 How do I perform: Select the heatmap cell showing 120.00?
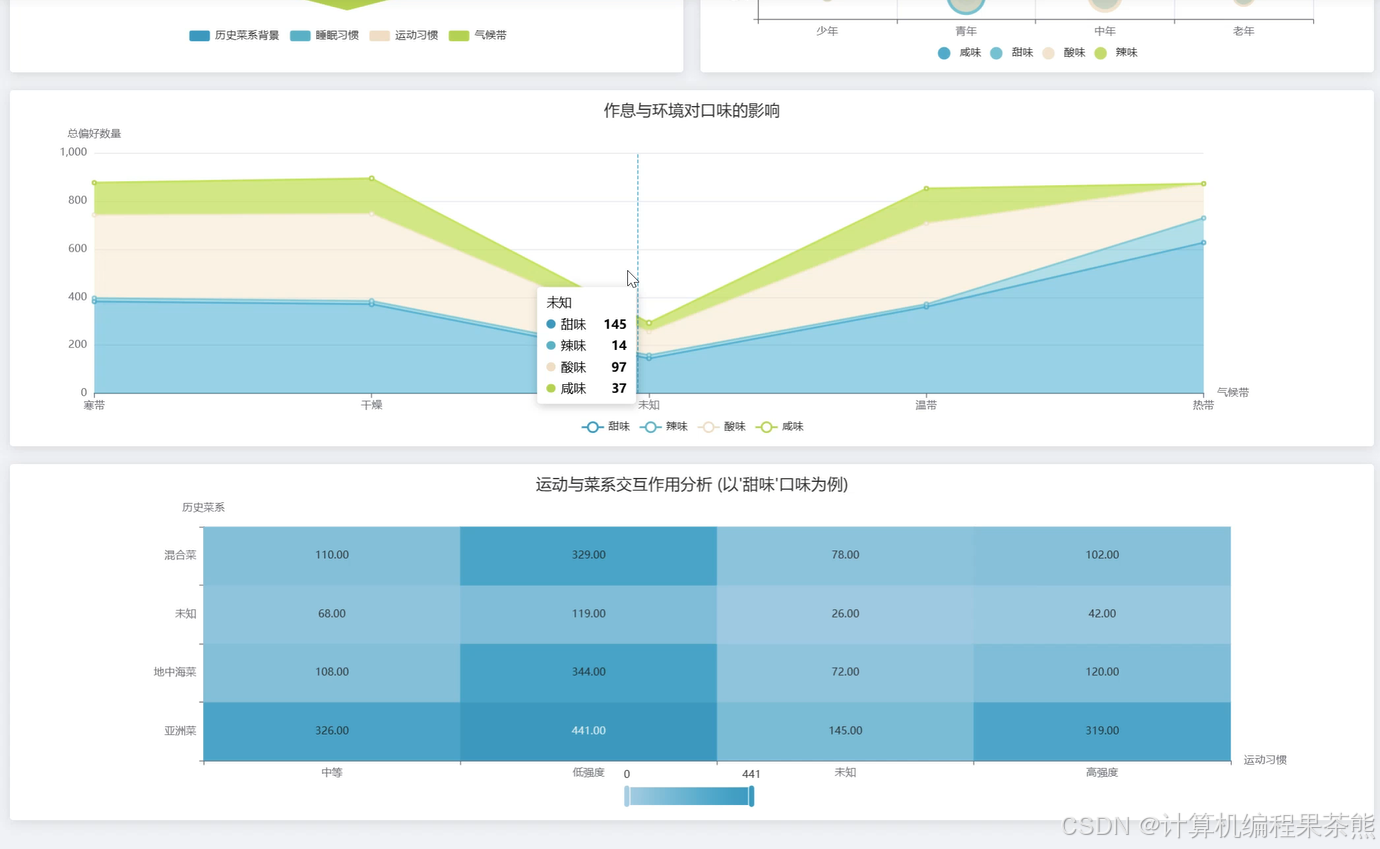(1102, 672)
